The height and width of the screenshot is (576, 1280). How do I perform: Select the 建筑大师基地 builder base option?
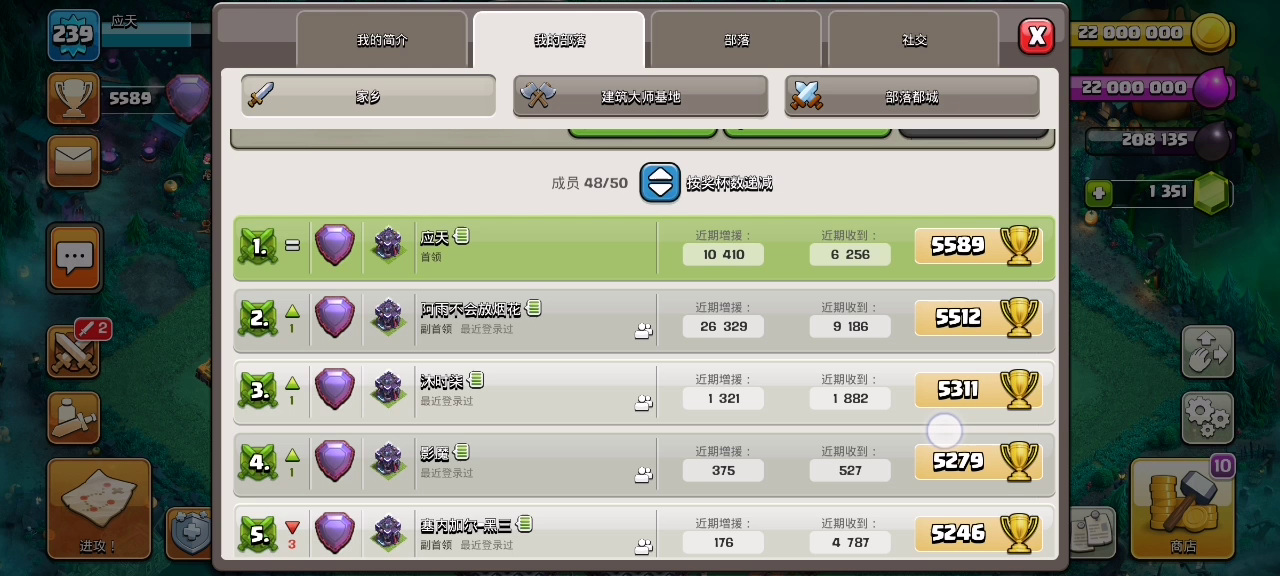point(640,96)
